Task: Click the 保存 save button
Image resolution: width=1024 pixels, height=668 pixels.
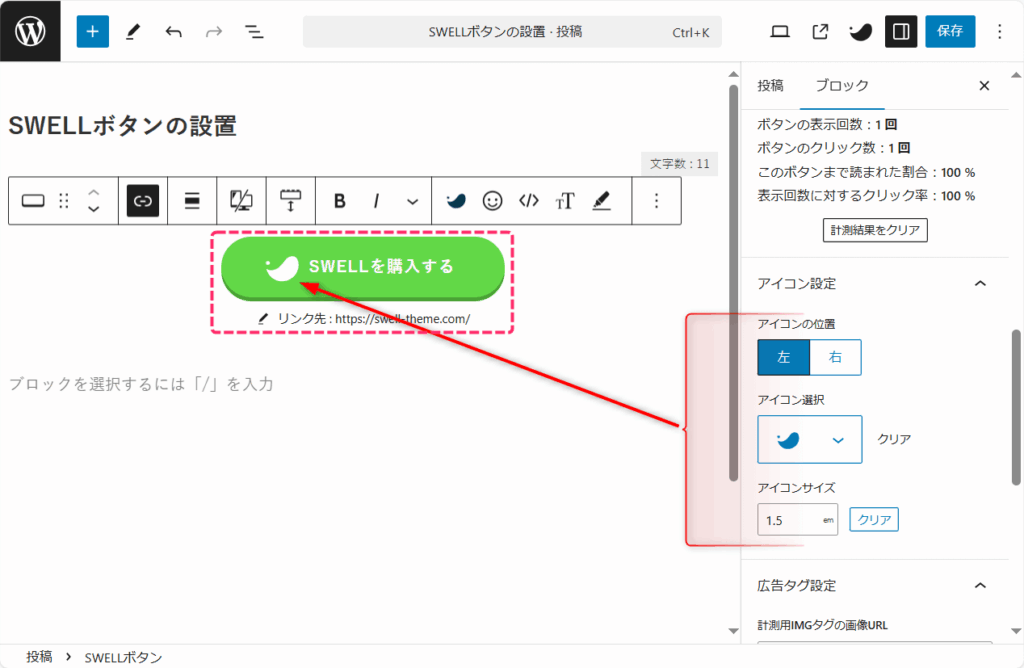Action: tap(949, 31)
